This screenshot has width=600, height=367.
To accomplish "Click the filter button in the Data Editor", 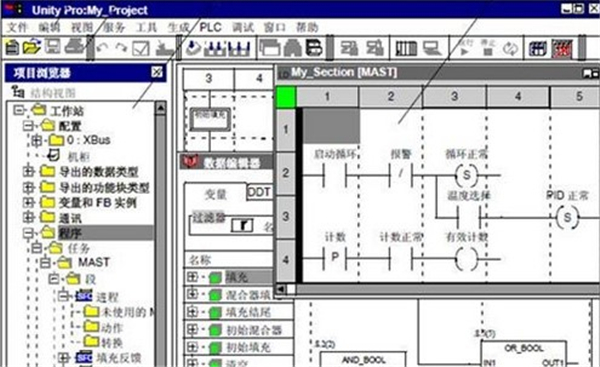I will click(x=242, y=225).
